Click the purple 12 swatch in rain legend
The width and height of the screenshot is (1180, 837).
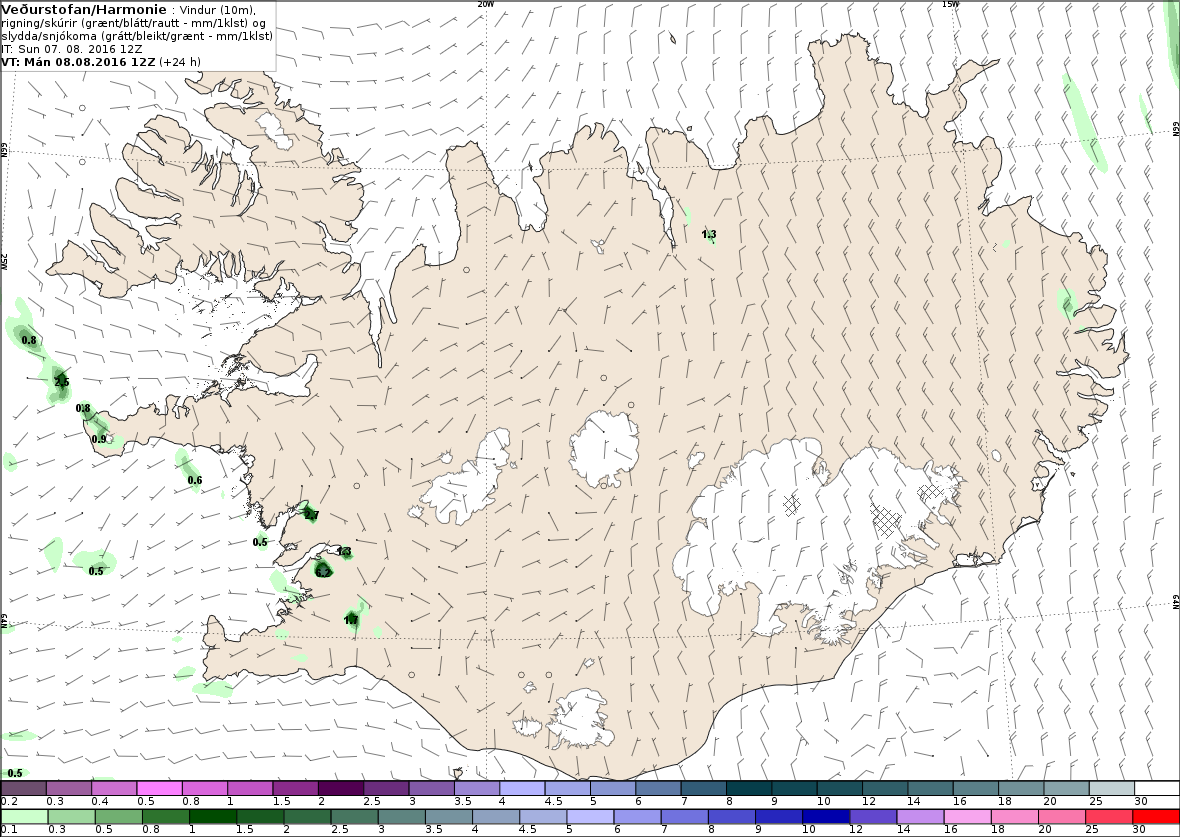point(873,816)
